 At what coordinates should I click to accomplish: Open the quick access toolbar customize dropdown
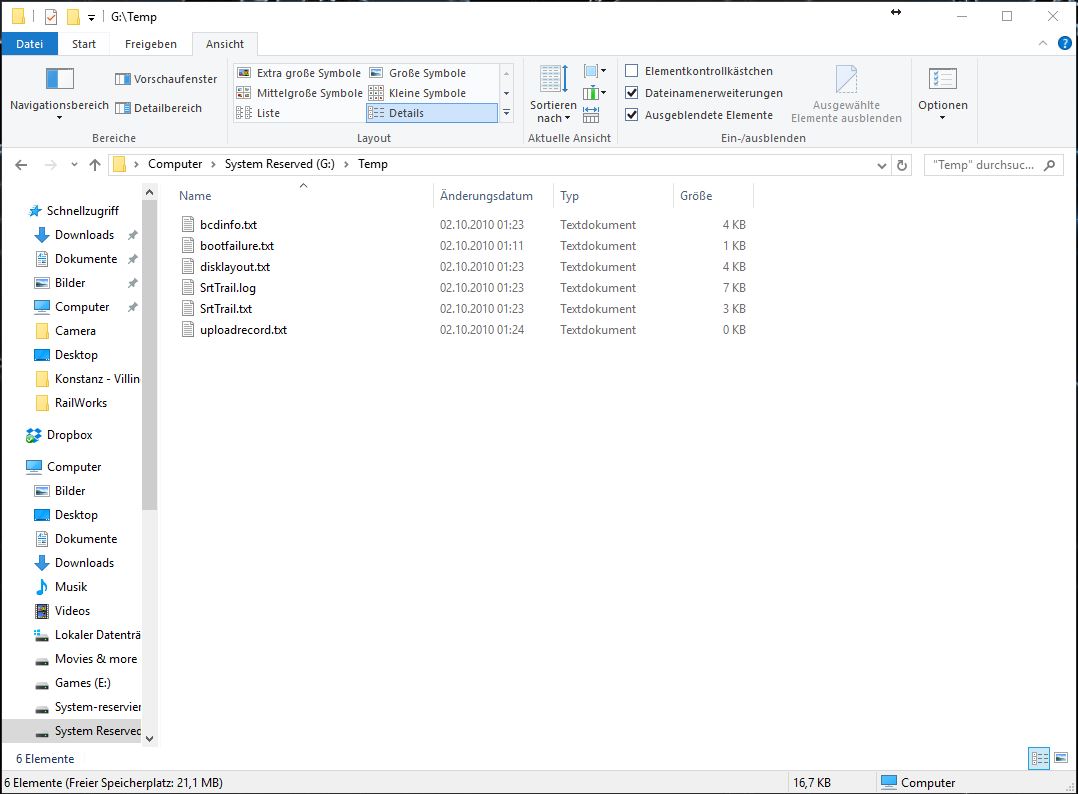[91, 17]
